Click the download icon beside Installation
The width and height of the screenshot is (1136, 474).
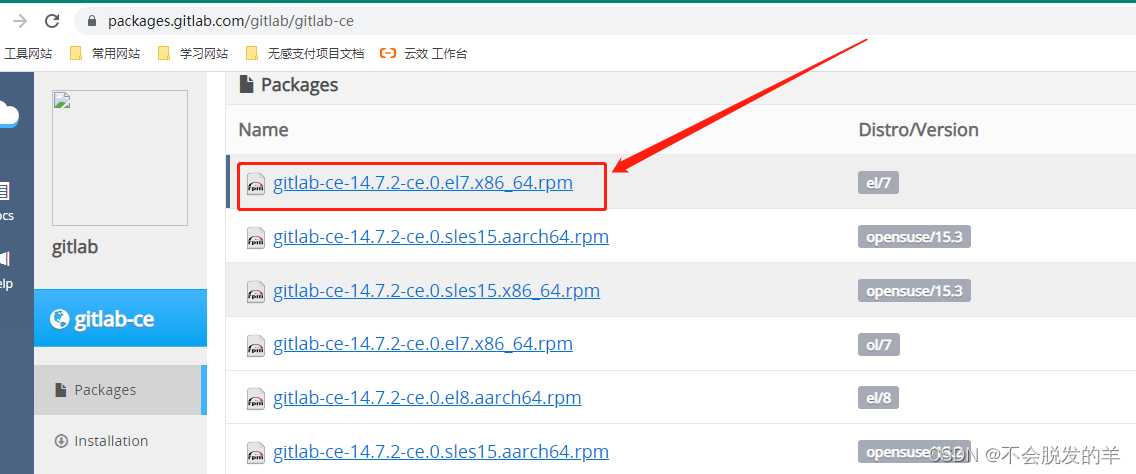point(61,441)
